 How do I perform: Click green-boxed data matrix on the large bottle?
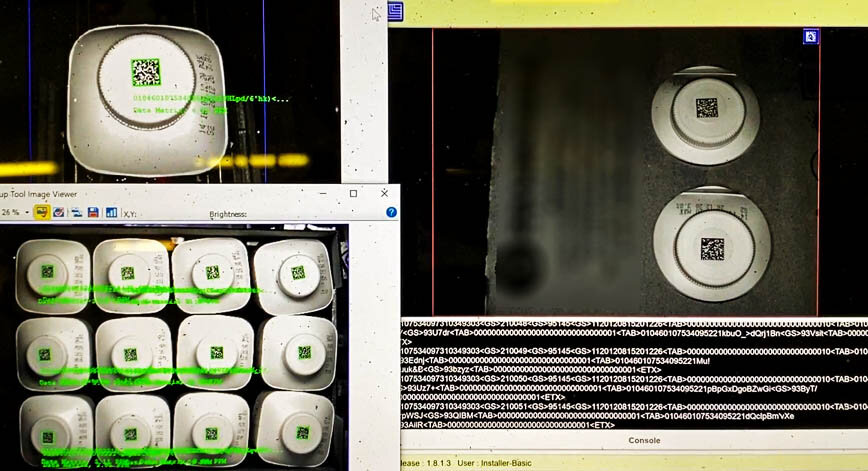[x=146, y=73]
